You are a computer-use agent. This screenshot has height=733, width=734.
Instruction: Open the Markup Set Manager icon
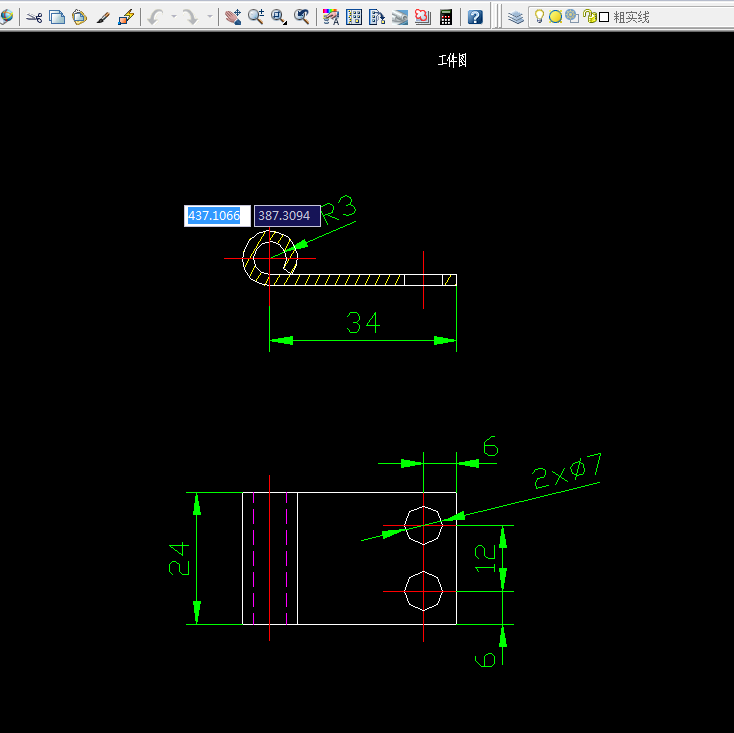pyautogui.click(x=423, y=18)
